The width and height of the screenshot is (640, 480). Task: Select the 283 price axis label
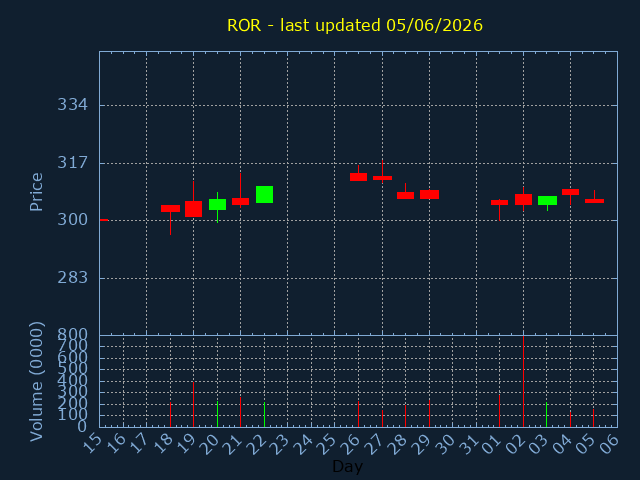72,278
